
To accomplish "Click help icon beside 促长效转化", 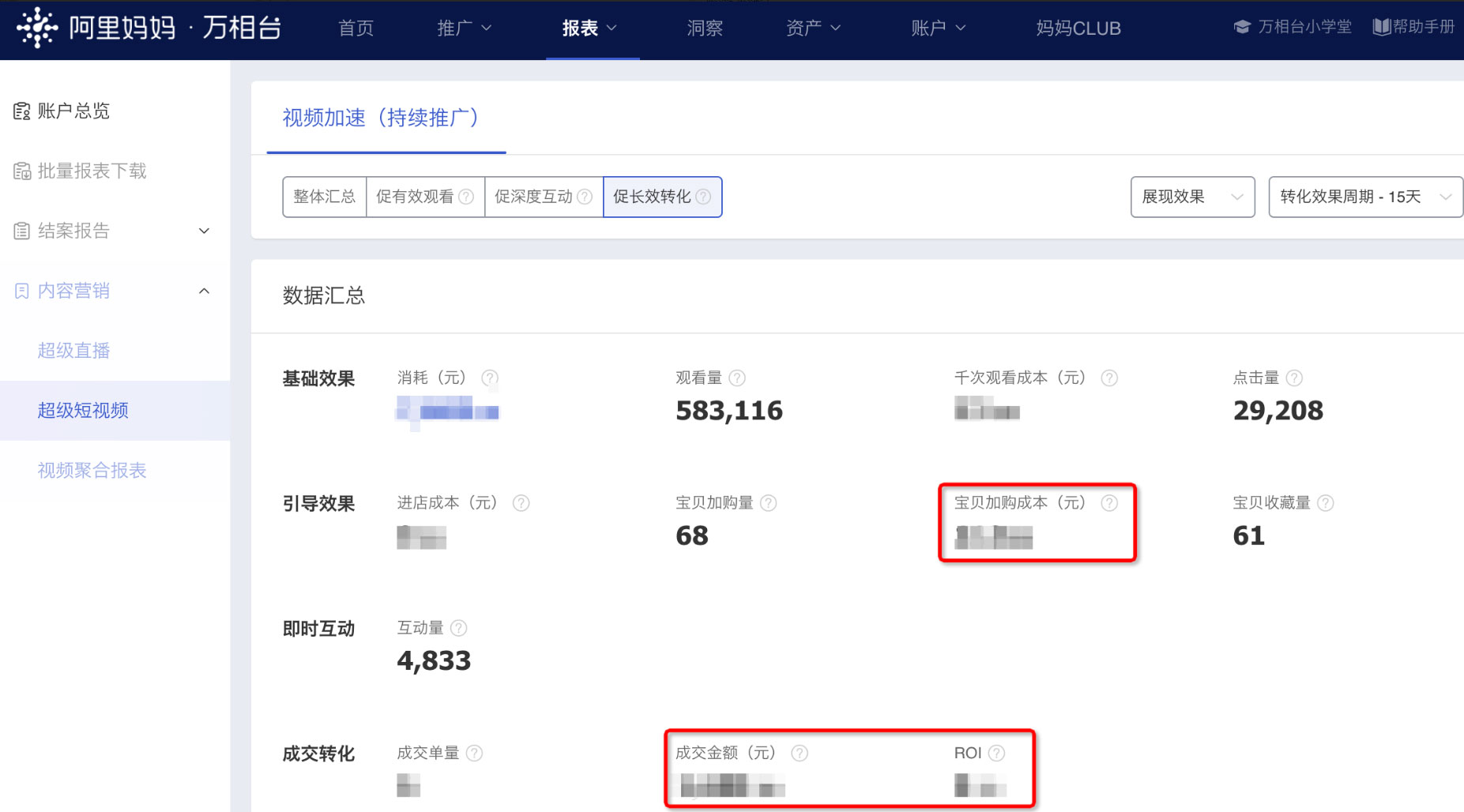I will click(x=703, y=197).
